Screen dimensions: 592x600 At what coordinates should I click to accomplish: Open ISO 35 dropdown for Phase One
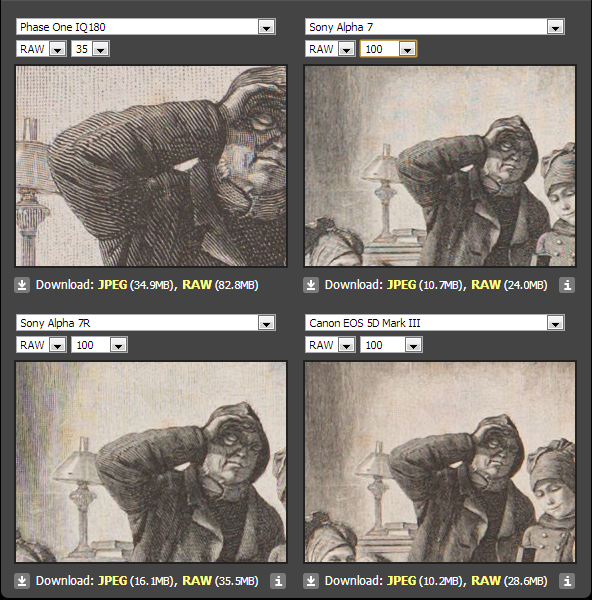(90, 49)
